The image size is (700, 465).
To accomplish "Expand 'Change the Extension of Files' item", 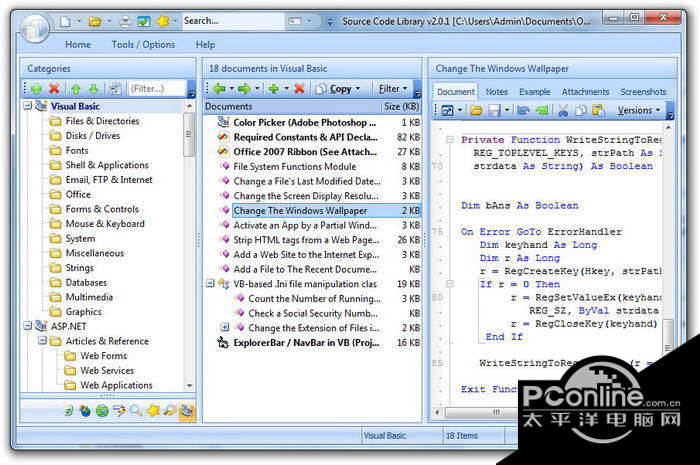I will (225, 327).
